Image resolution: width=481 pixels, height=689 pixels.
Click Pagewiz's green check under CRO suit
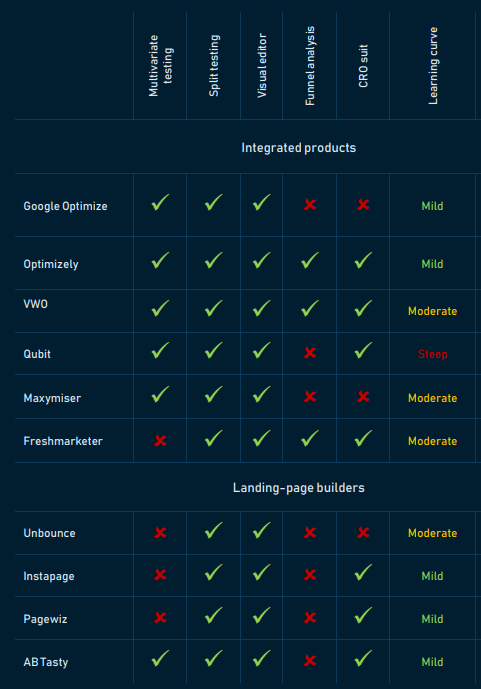click(x=363, y=615)
